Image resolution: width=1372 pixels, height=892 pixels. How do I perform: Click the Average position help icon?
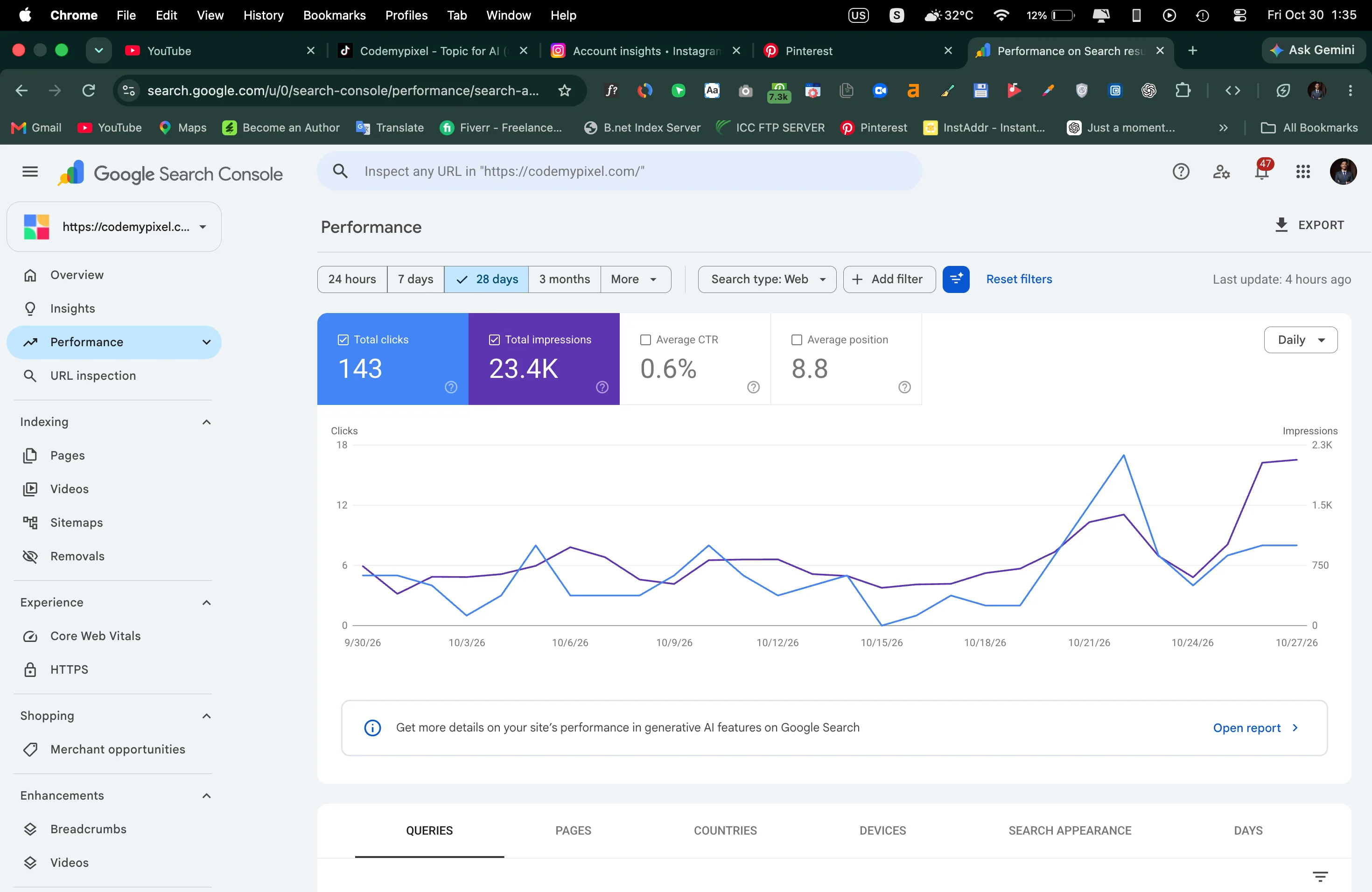(x=904, y=387)
